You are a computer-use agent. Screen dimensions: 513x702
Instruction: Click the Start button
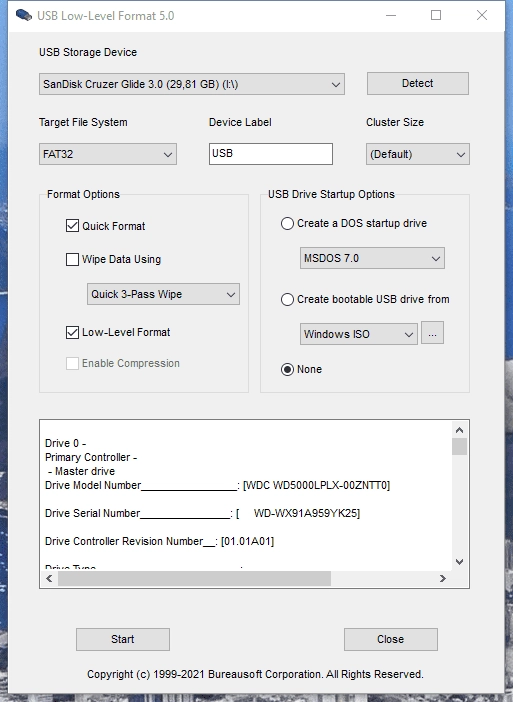(x=123, y=639)
